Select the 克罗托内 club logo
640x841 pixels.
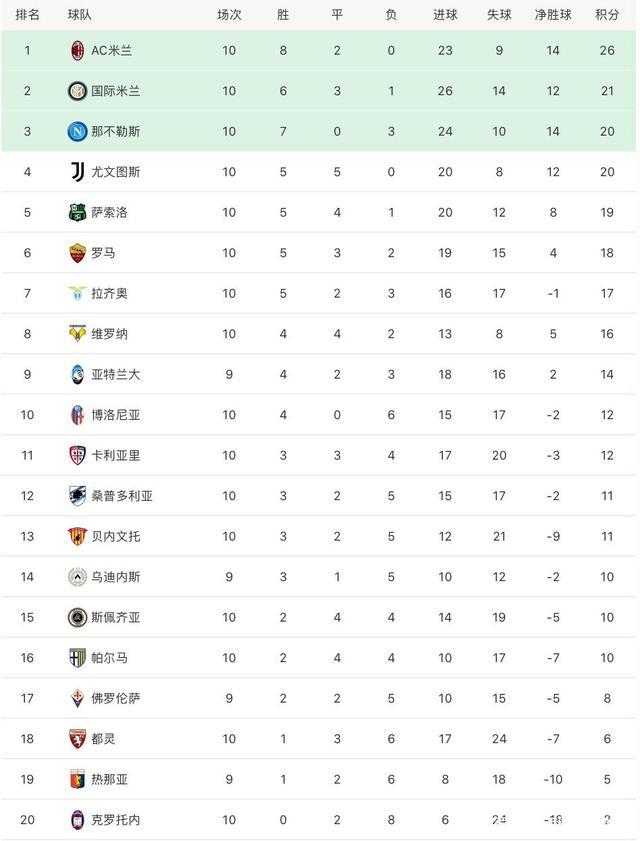77,820
